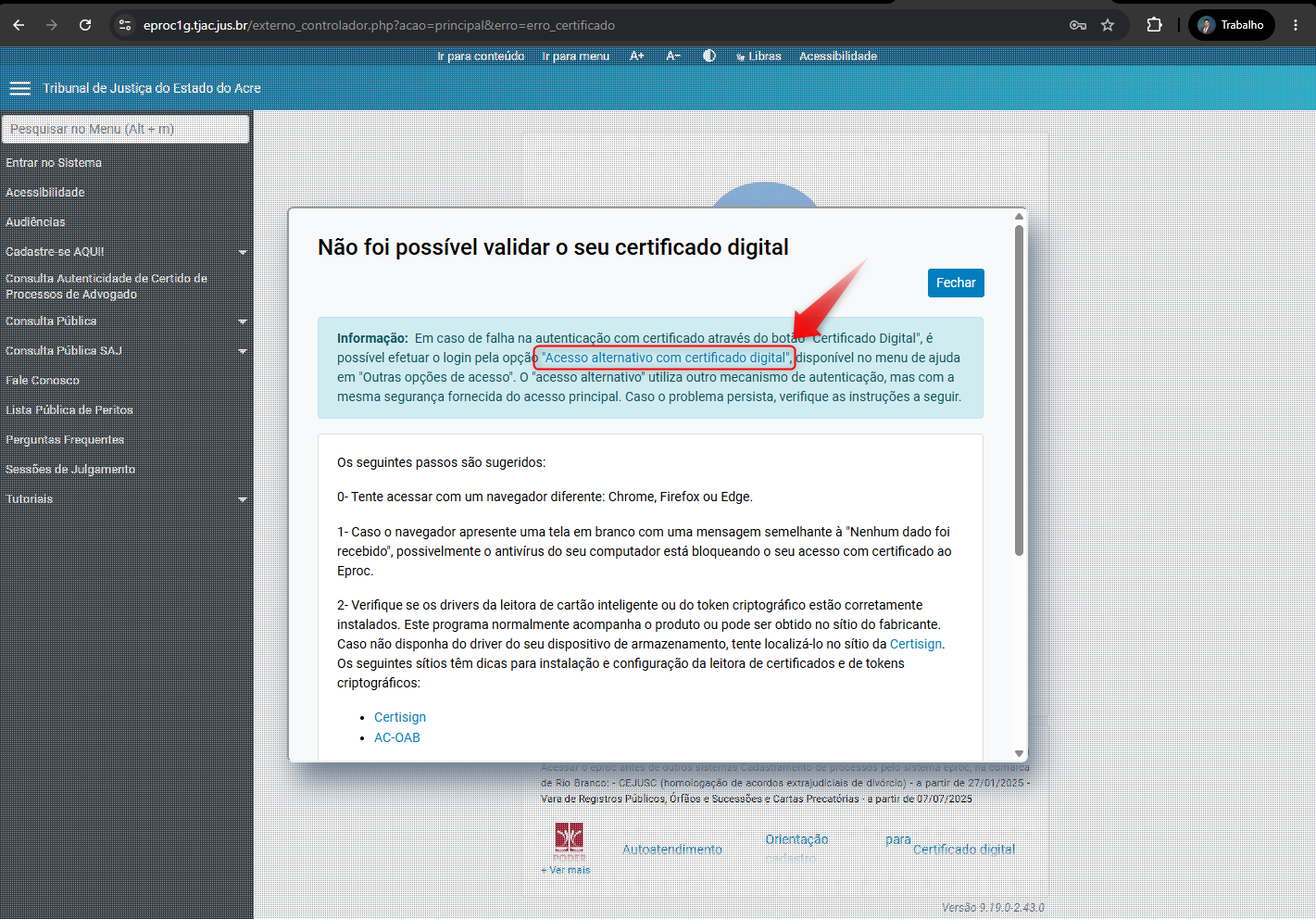Open Fale Conosco menu item
The image size is (1316, 919).
43,380
